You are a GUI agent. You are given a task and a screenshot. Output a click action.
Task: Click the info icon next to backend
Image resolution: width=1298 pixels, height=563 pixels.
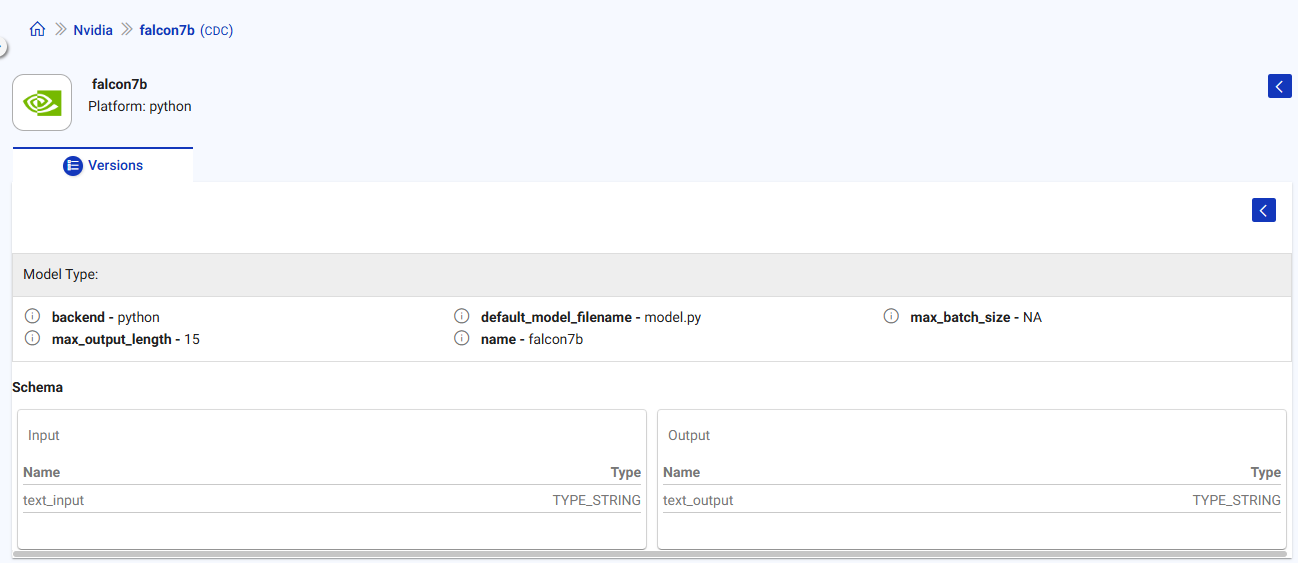tap(32, 317)
